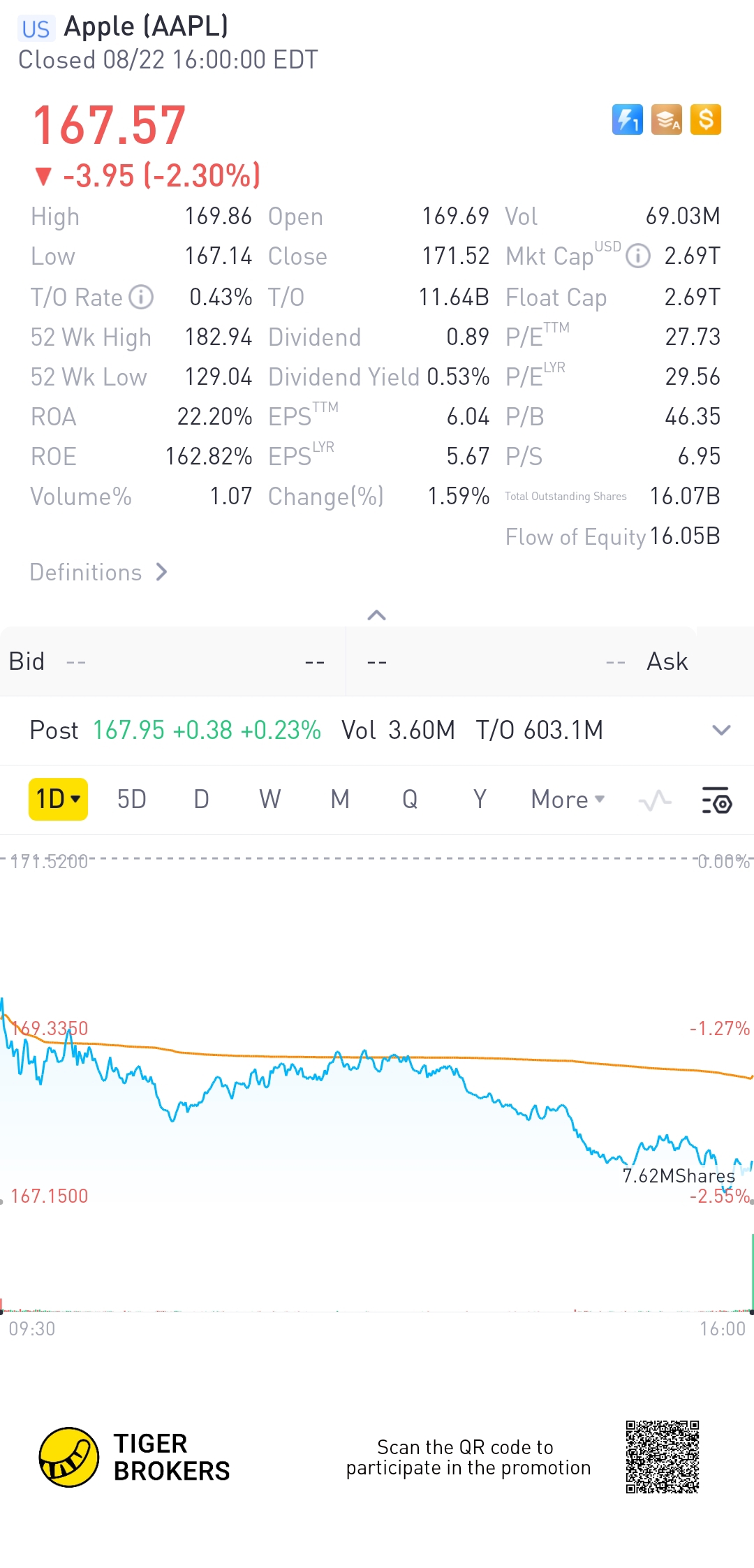
Task: Open the More timeframes dropdown
Action: click(x=567, y=800)
